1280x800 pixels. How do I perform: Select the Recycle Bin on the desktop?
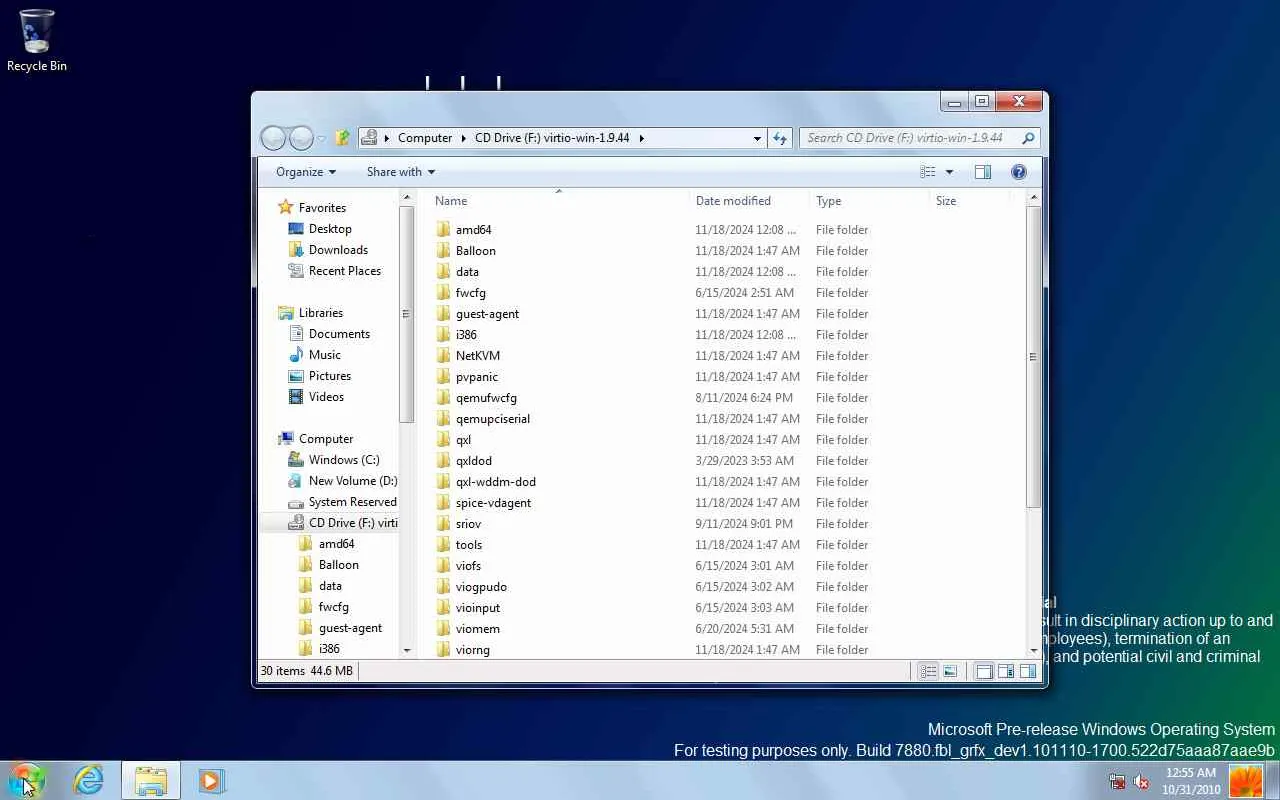point(37,41)
